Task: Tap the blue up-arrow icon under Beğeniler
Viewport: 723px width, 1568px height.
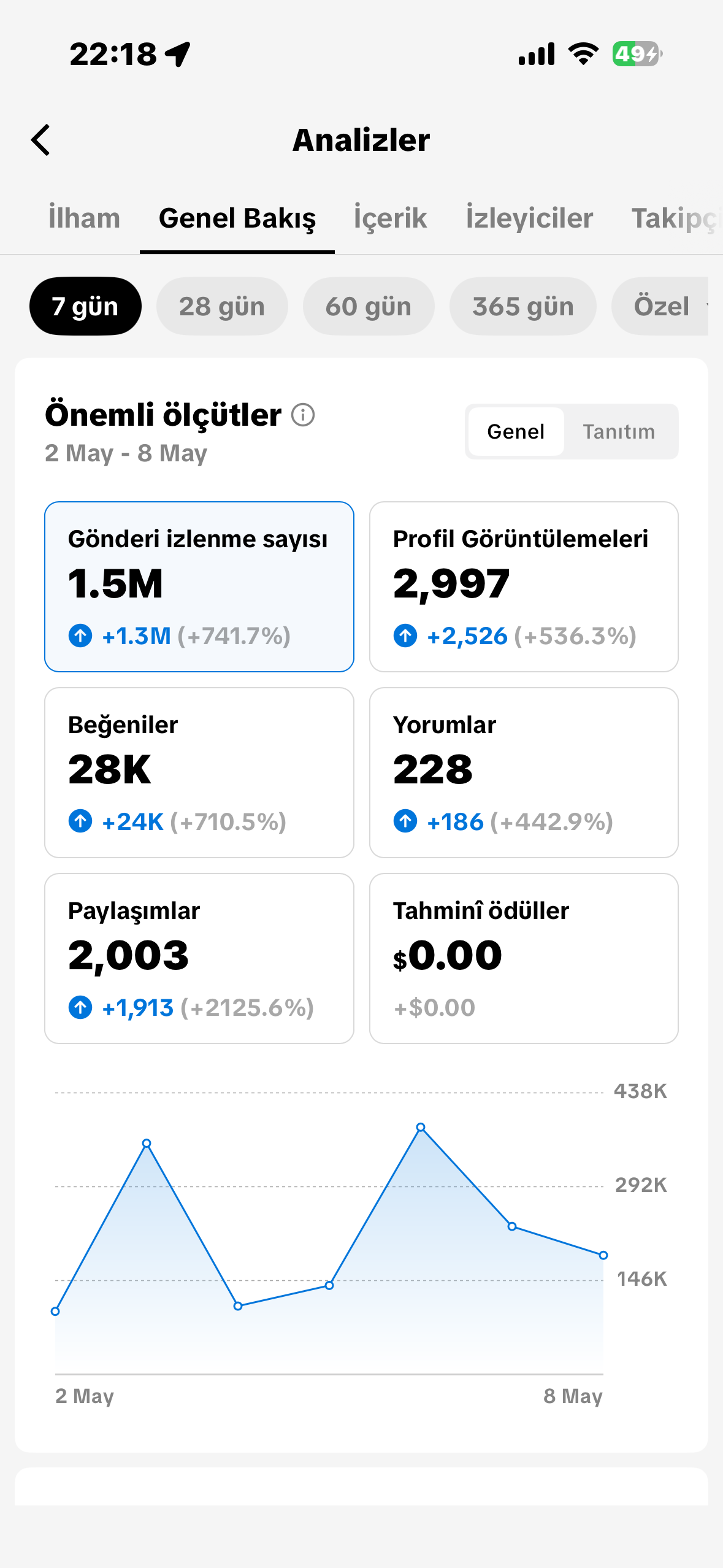Action: (80, 821)
